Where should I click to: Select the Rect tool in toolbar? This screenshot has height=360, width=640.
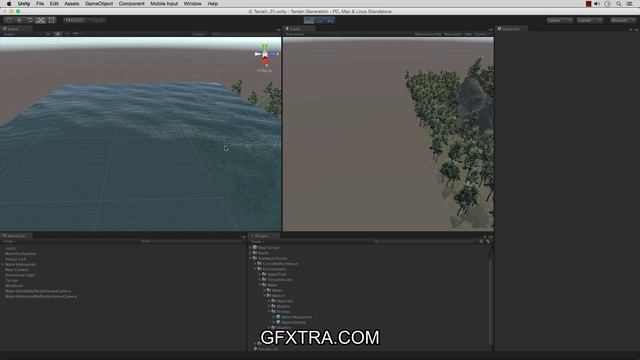click(x=51, y=20)
